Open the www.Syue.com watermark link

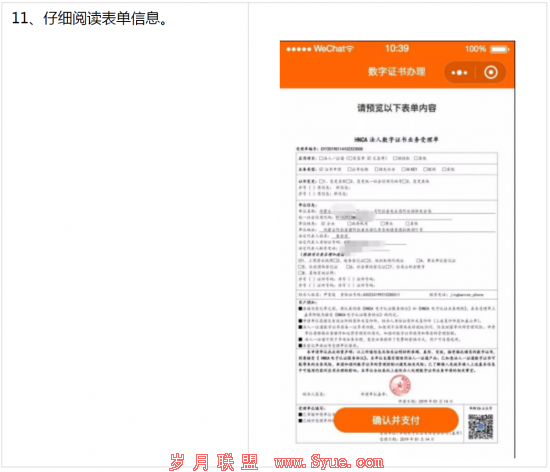329,462
